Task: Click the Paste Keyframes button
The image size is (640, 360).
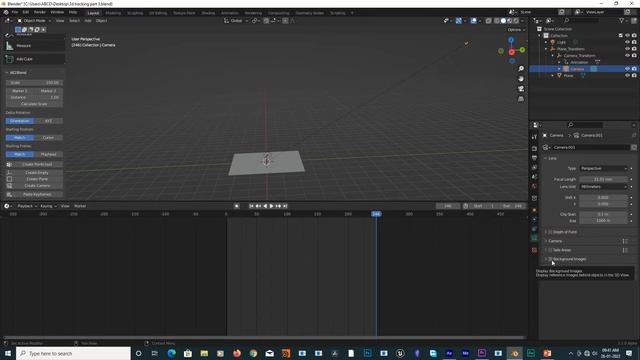Action: [x=34, y=194]
